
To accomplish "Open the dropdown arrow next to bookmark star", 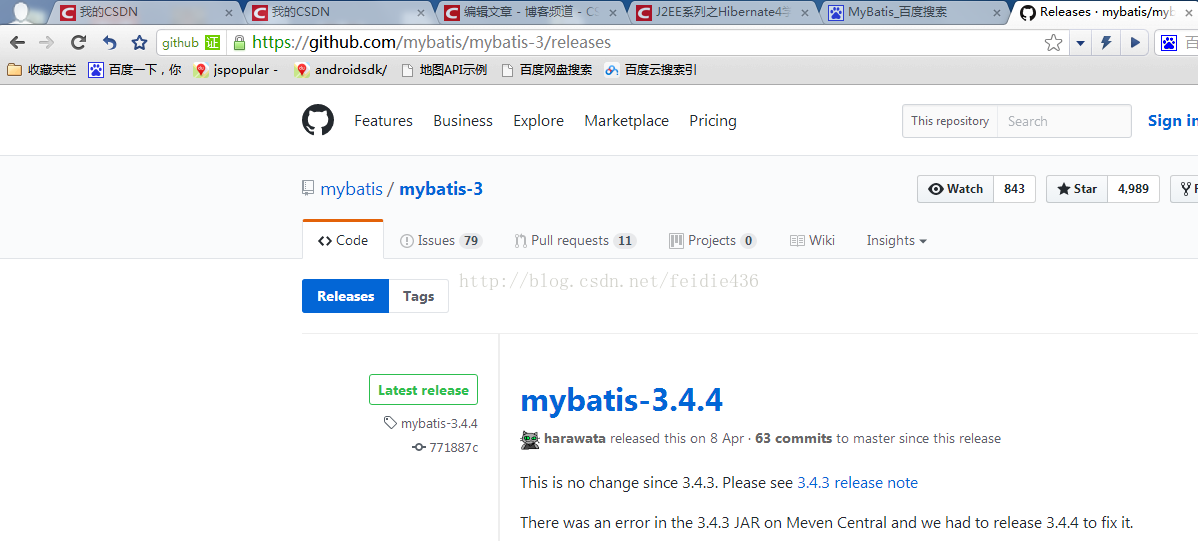I will [x=1080, y=44].
